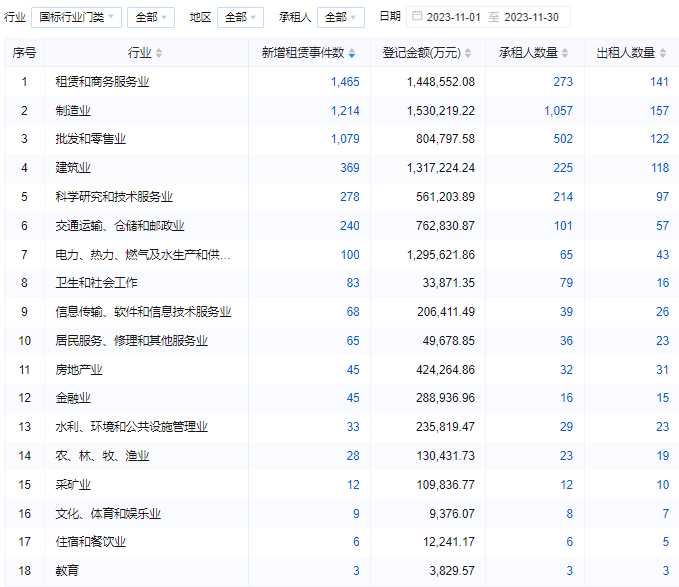Sort by 承租人数量 sort icon
Image resolution: width=679 pixels, height=587 pixels.
(x=565, y=53)
